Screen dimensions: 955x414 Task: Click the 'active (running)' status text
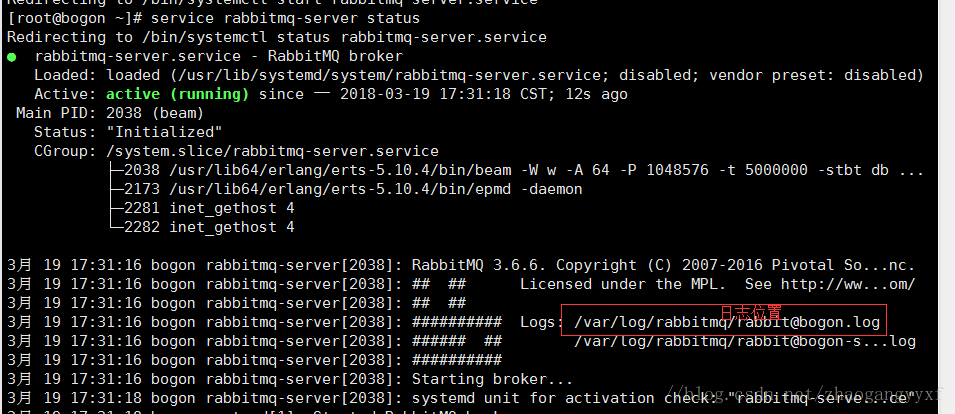[x=178, y=94]
